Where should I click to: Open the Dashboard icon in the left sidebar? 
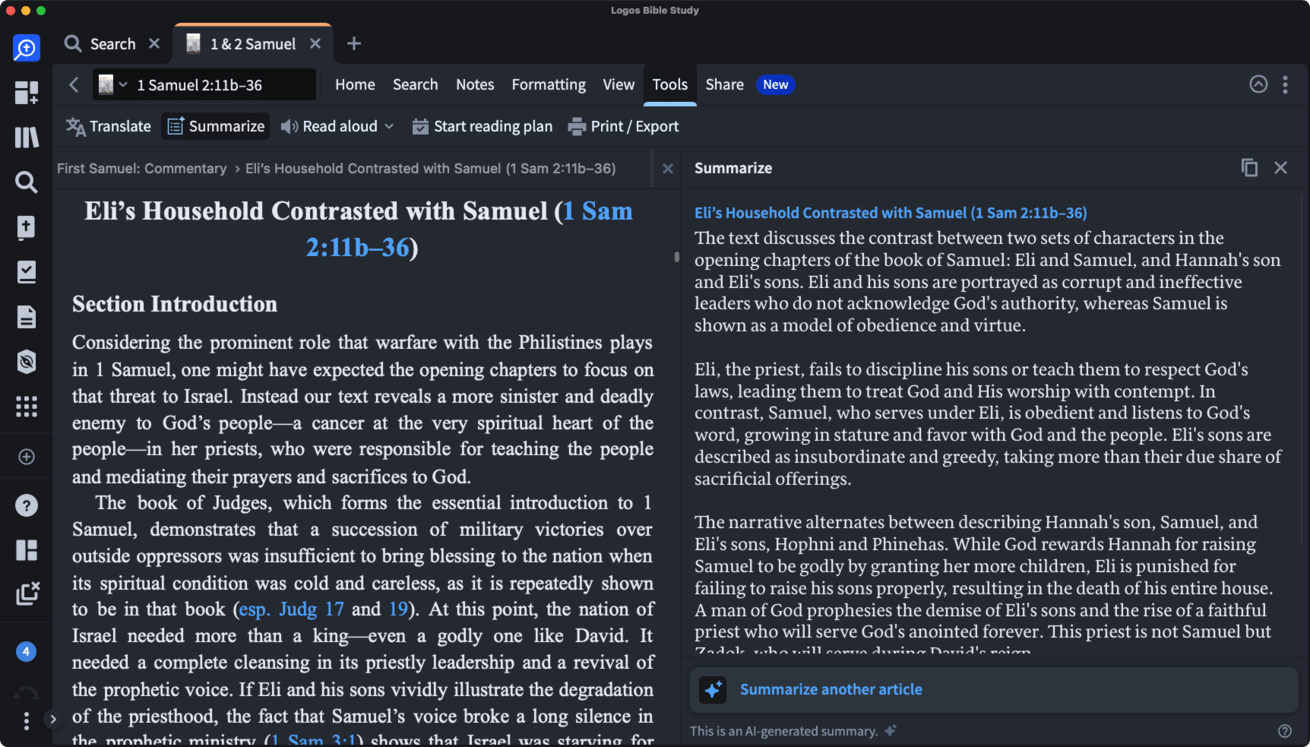click(26, 93)
